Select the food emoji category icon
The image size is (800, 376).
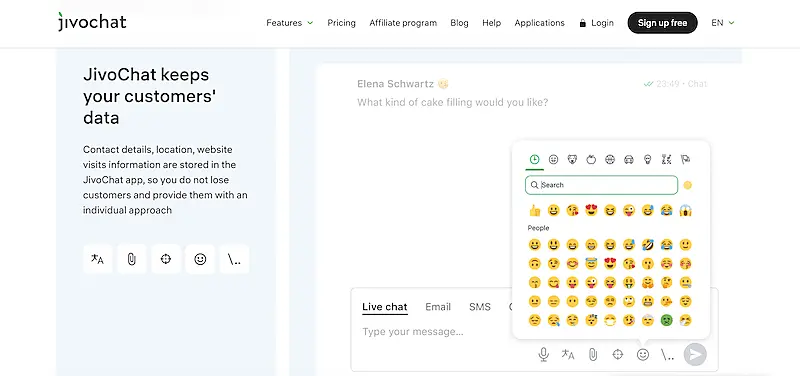click(591, 160)
